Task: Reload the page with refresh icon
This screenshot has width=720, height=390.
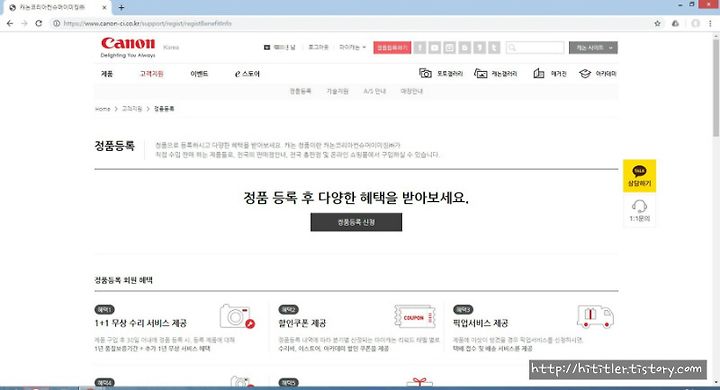Action: click(39, 23)
